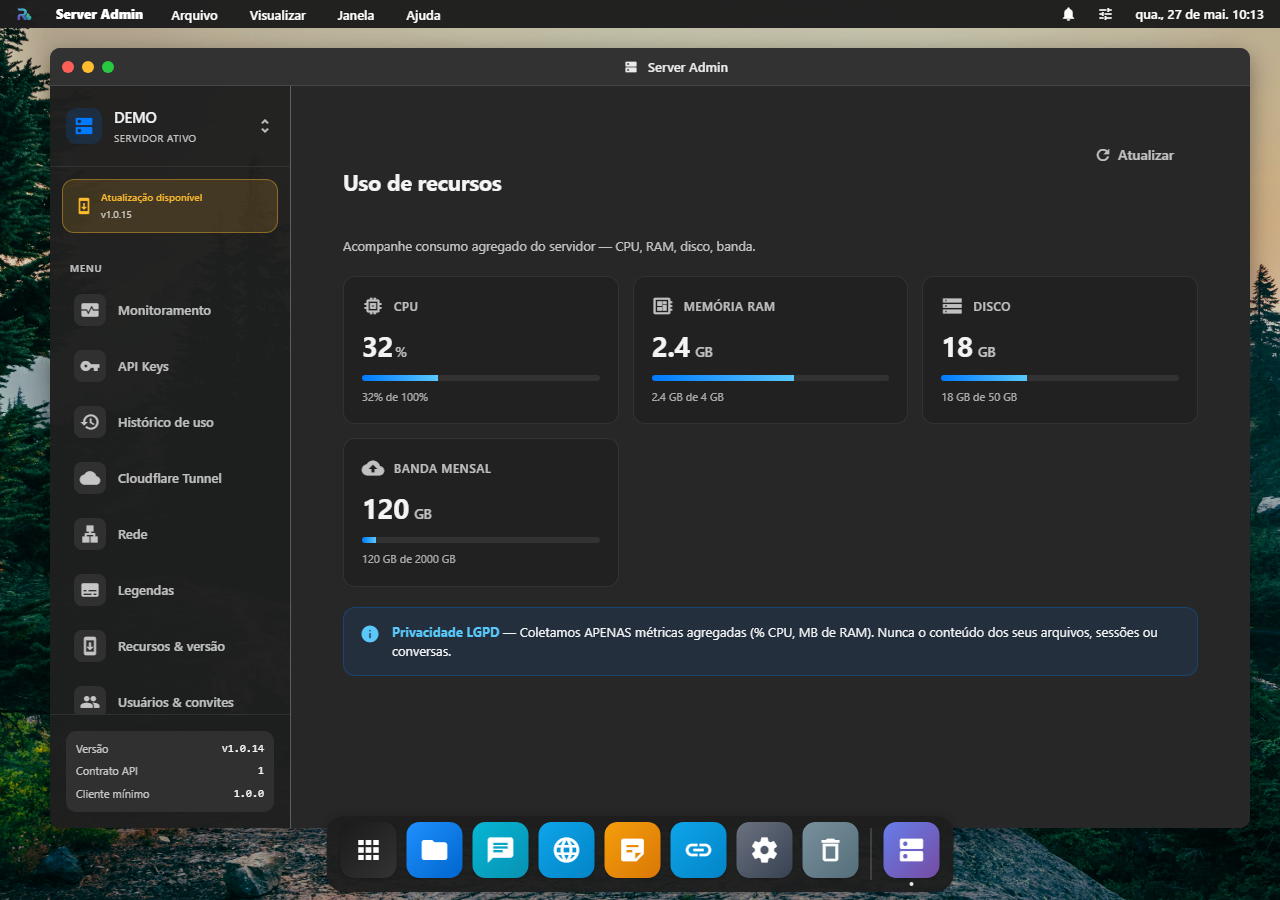The height and width of the screenshot is (900, 1280).
Task: Click the "SERVIDOR ATIVO" status label
Action: 155,139
